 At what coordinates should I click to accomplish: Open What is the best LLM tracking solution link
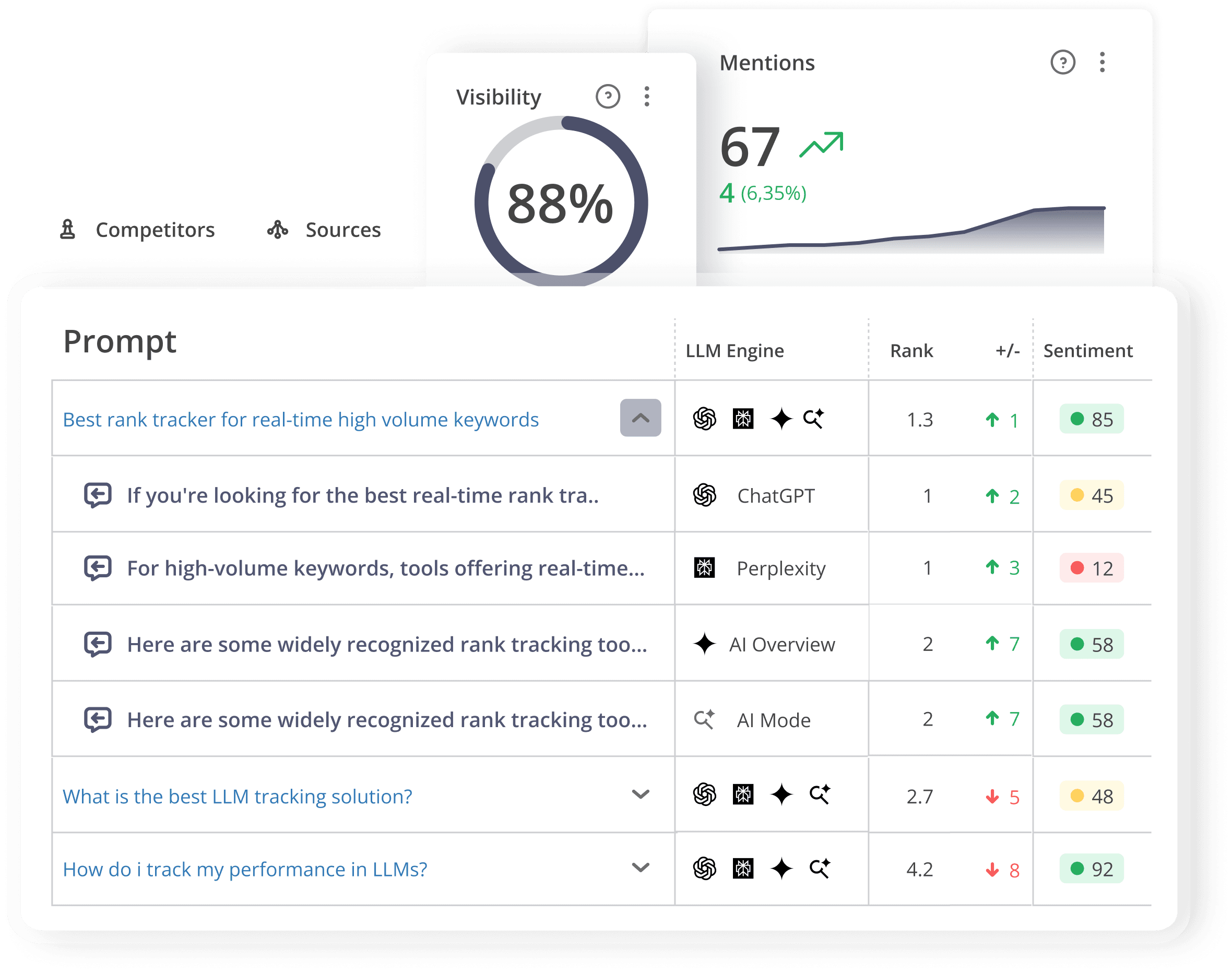pyautogui.click(x=238, y=796)
